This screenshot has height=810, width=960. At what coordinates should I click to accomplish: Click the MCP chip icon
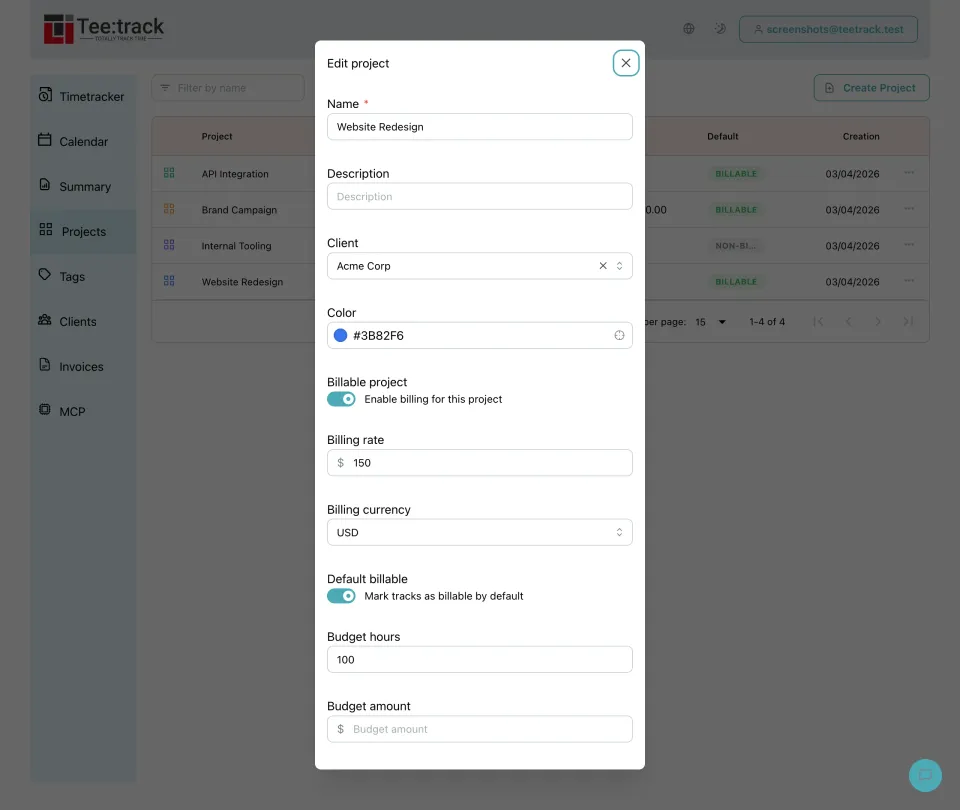[45, 409]
